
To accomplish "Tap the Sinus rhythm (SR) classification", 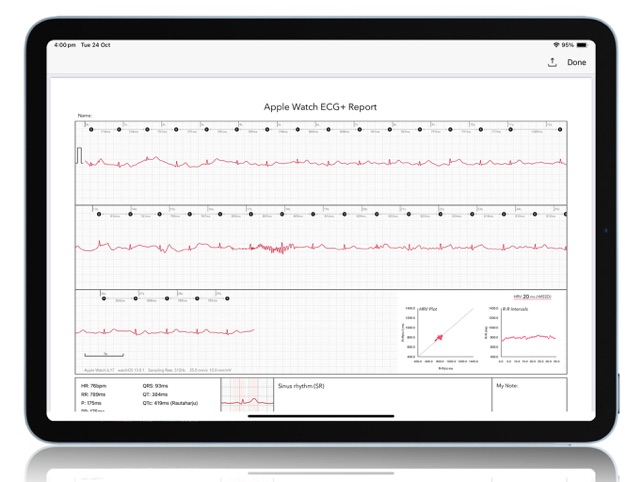I will coord(301,386).
